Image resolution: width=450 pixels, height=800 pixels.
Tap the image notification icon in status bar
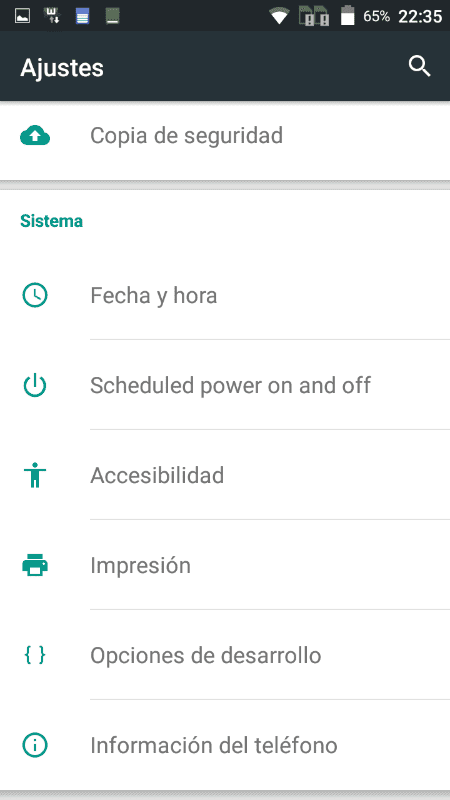coord(22,16)
